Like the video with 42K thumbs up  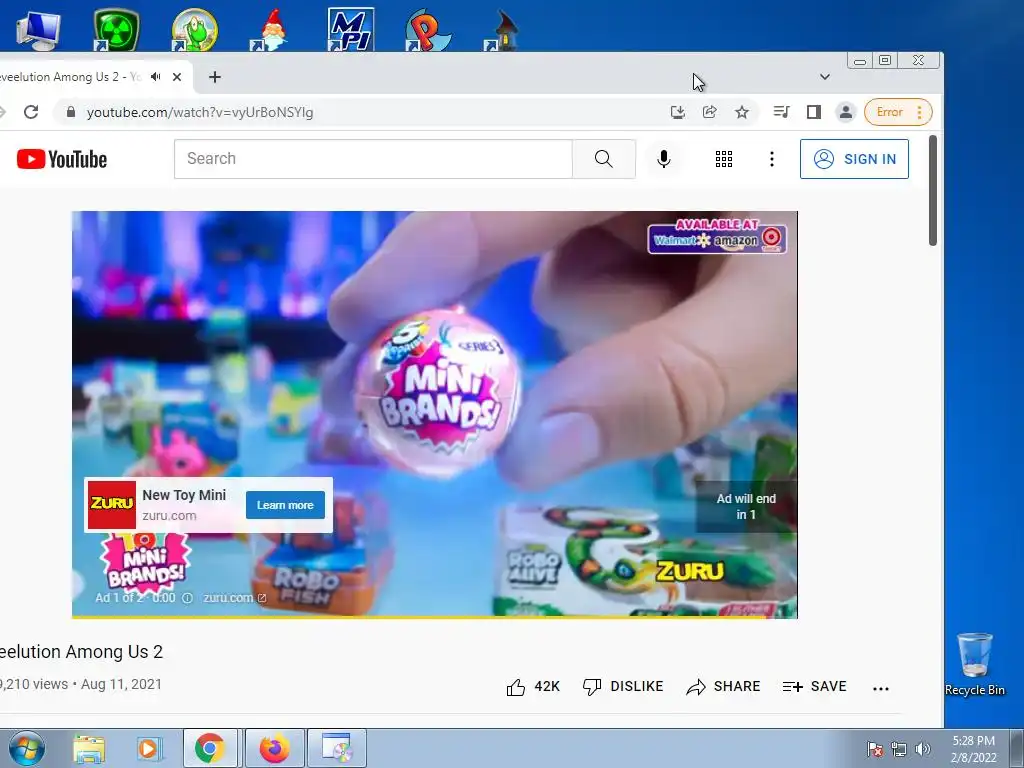pyautogui.click(x=533, y=686)
